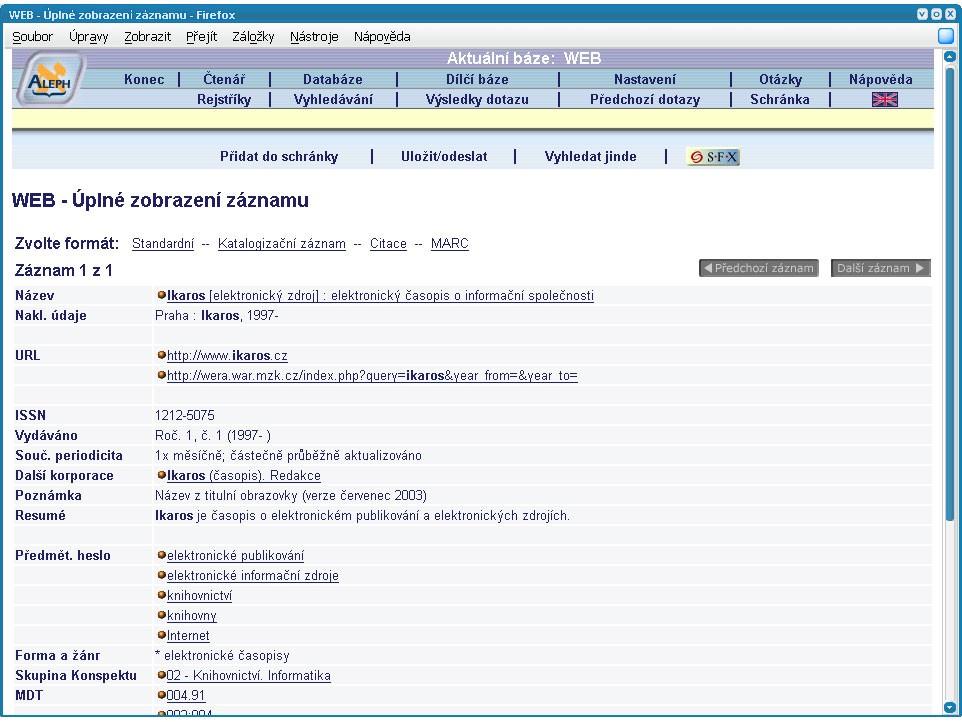Open Nastavení in the ALEPH navigation
The height and width of the screenshot is (722, 962).
[645, 79]
